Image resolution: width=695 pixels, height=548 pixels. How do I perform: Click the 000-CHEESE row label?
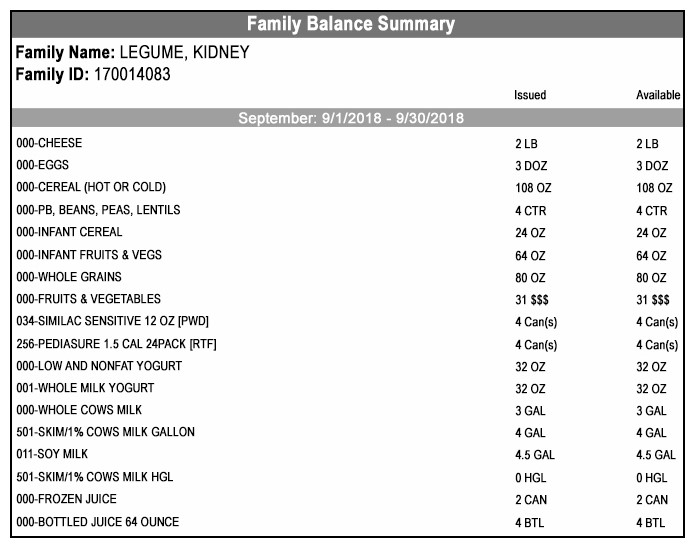point(49,144)
